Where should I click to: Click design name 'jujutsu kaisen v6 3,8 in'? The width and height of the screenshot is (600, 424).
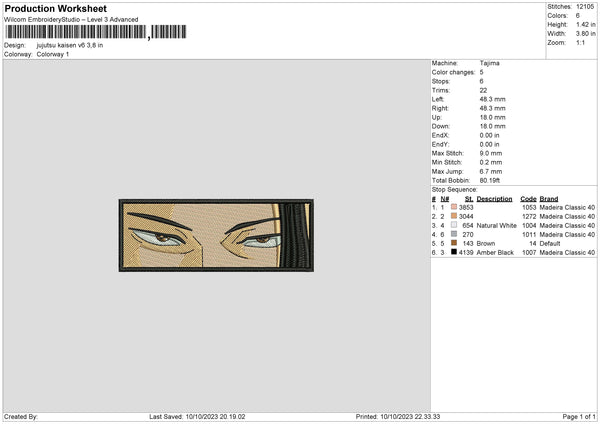(70, 45)
